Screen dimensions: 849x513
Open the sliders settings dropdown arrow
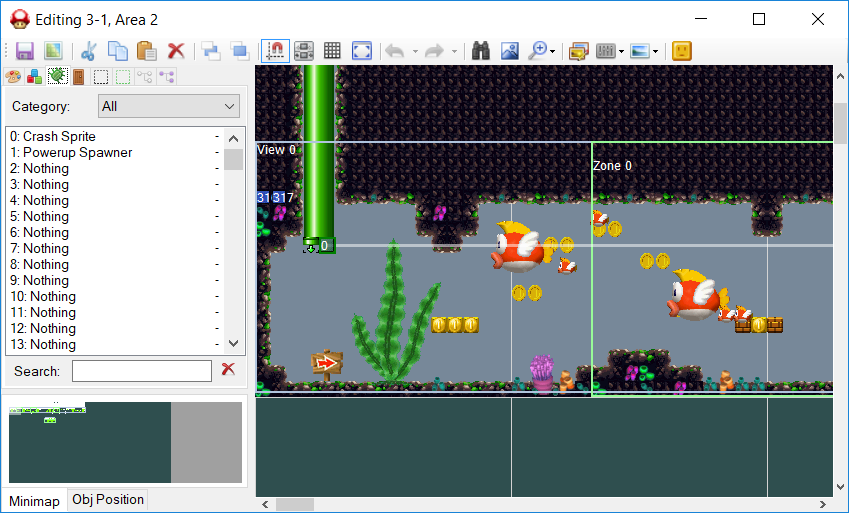click(621, 51)
